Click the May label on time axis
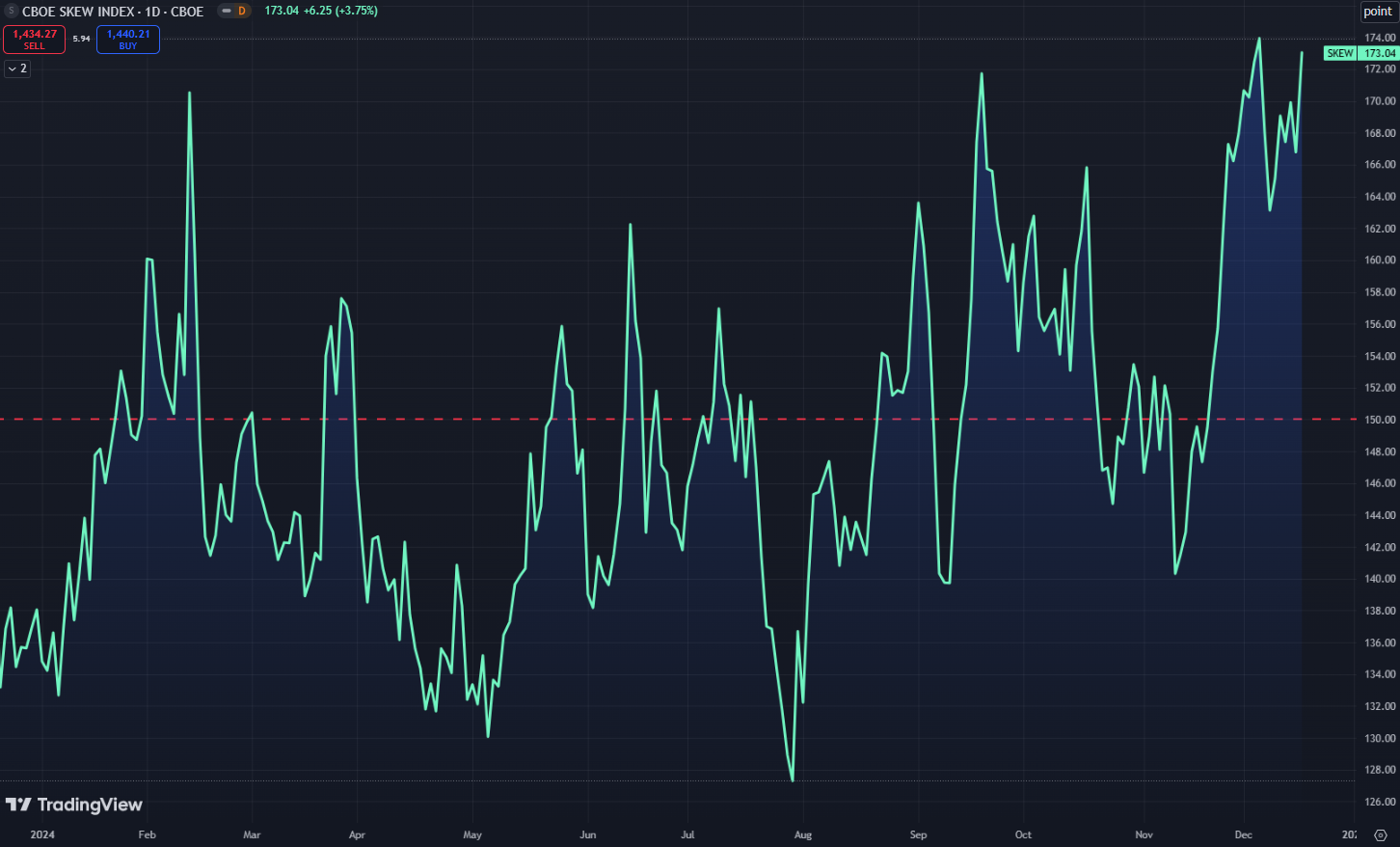Screen dimensions: 1400x847 472,835
